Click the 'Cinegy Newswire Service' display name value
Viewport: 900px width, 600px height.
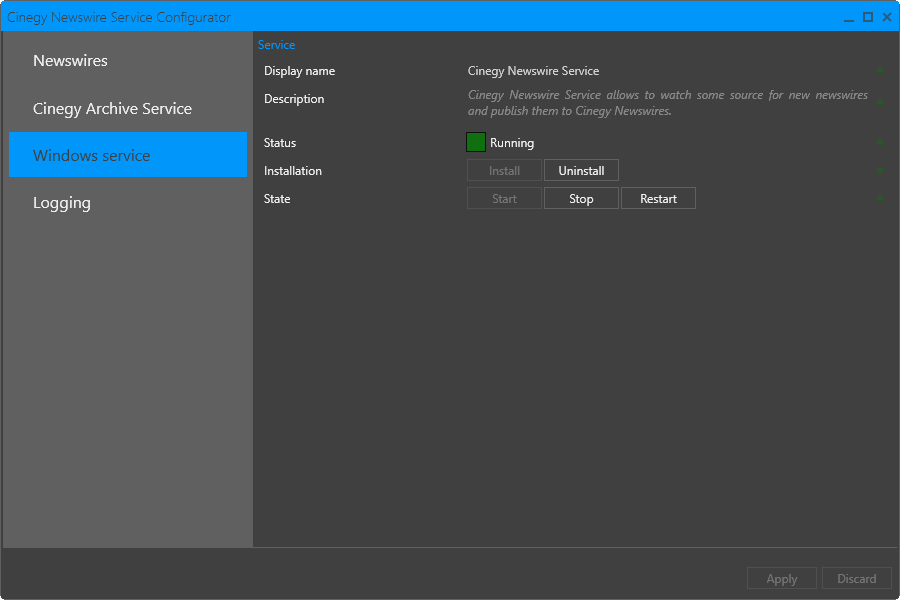533,71
